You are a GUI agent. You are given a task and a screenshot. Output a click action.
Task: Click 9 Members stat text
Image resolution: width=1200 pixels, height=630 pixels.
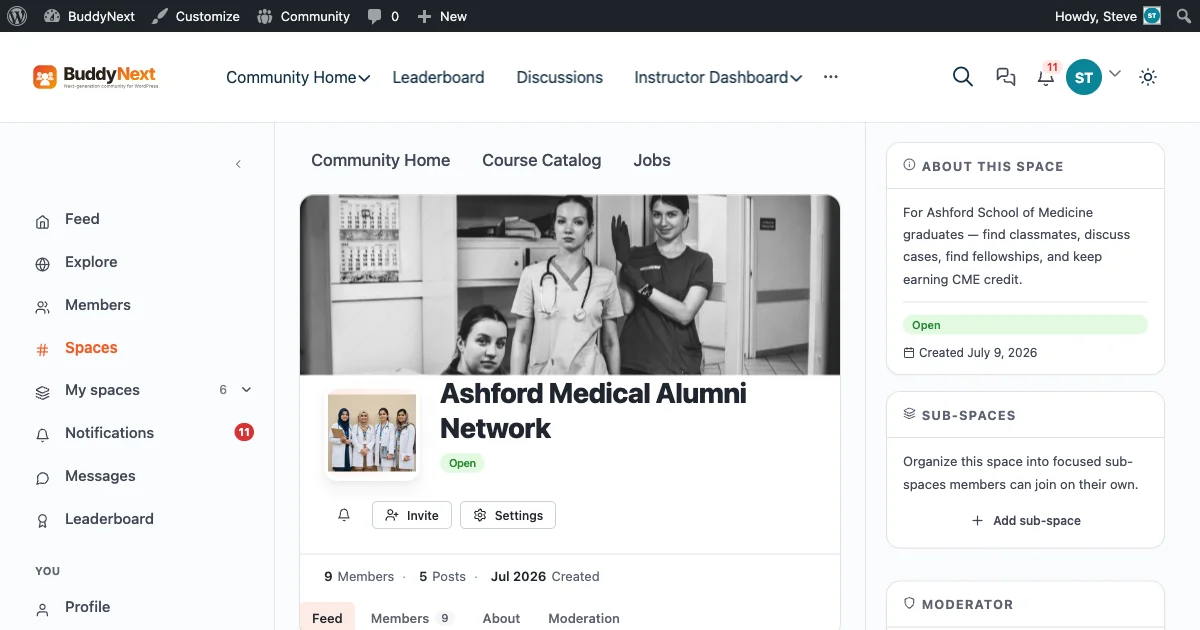[359, 577]
